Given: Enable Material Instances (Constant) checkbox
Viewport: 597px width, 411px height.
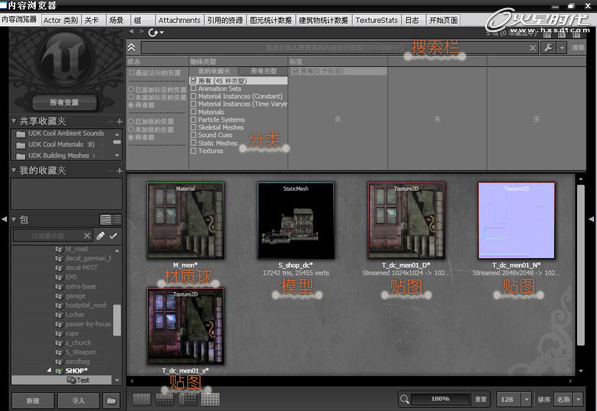Looking at the screenshot, I should [x=193, y=96].
